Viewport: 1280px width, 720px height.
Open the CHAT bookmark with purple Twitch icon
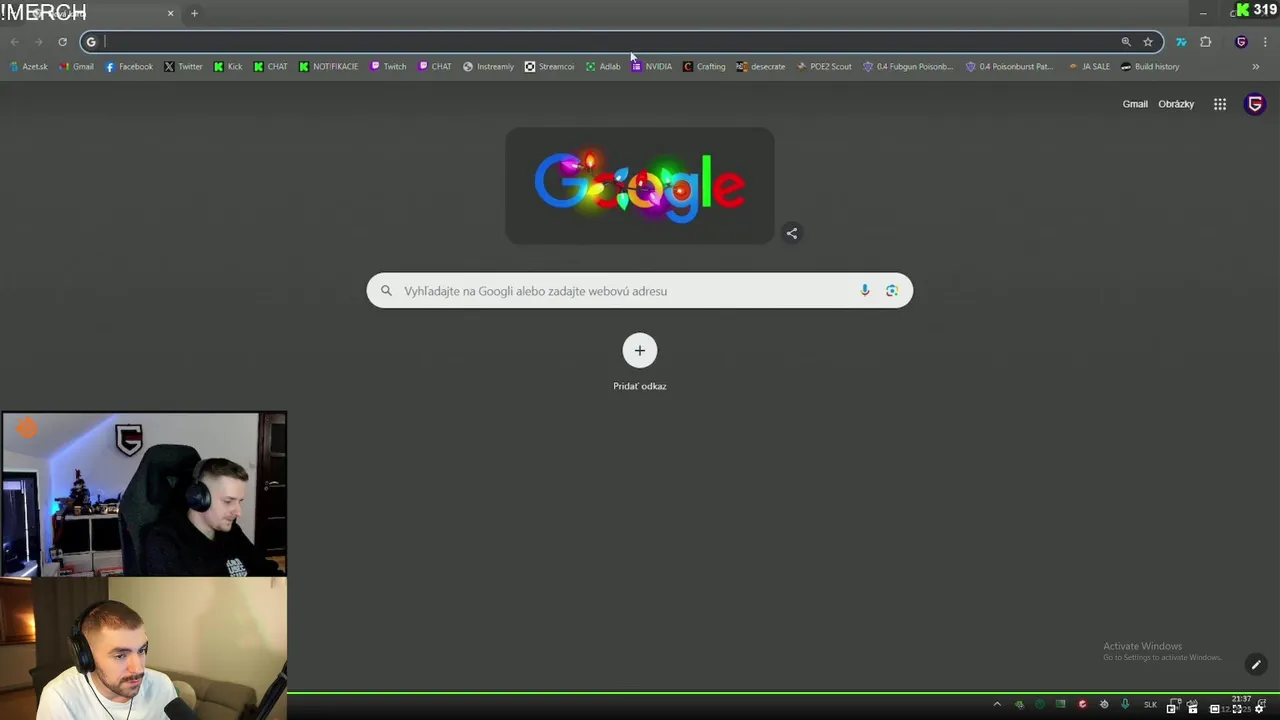coord(435,67)
